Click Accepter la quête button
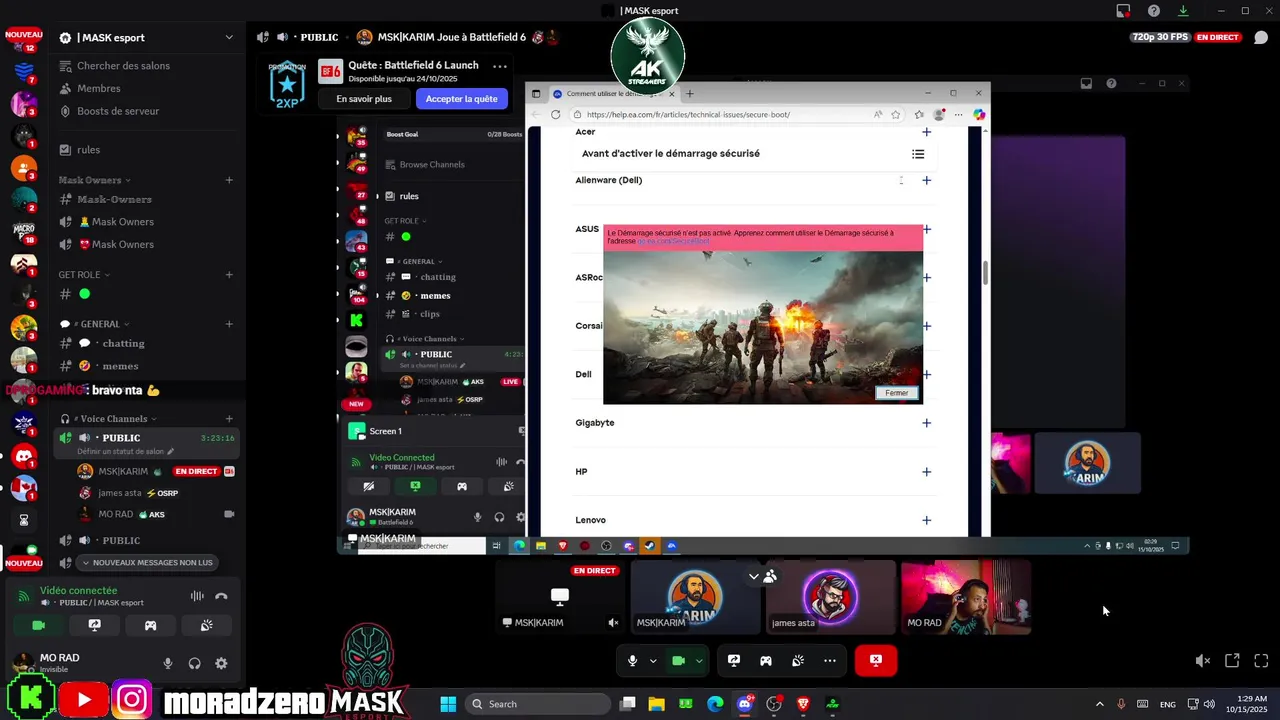This screenshot has height=720, width=1280. (x=461, y=99)
